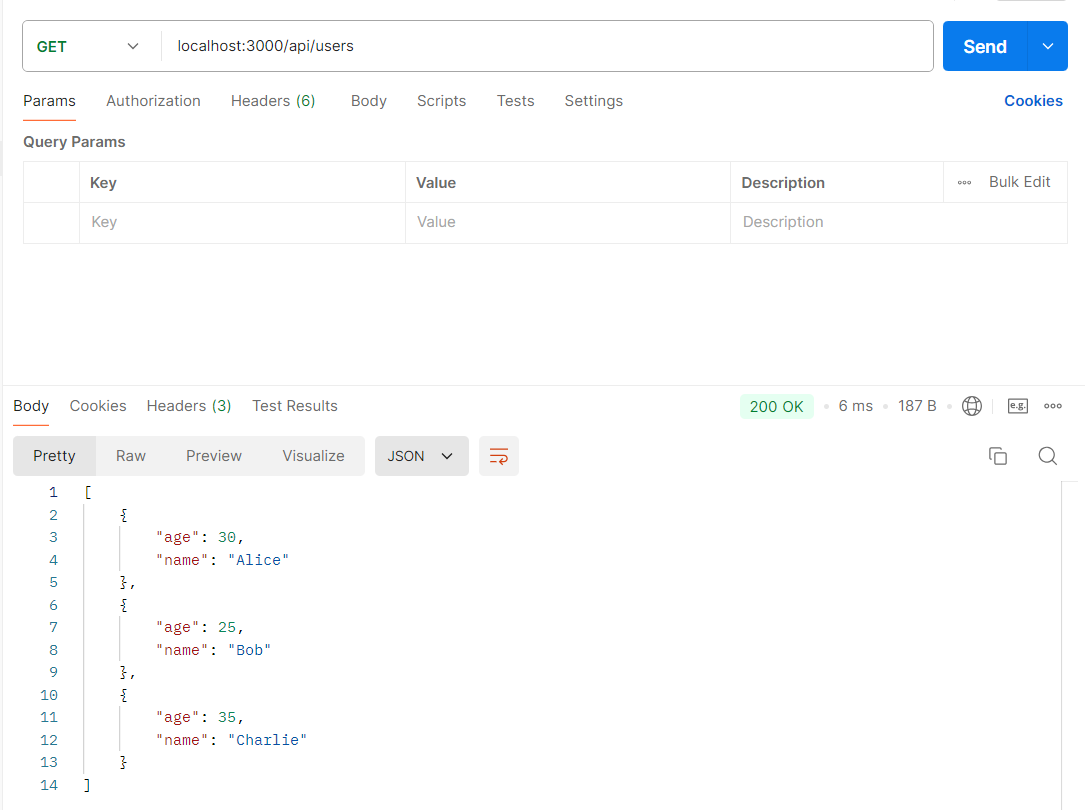Save response as example using the e.g. icon
This screenshot has height=810, width=1085.
[x=1017, y=405]
